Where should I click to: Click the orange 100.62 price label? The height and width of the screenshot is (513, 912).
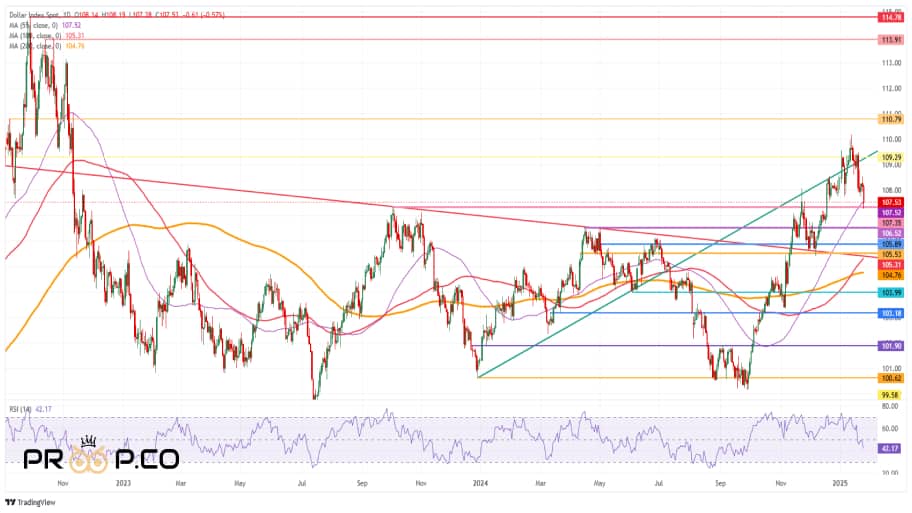pos(891,378)
